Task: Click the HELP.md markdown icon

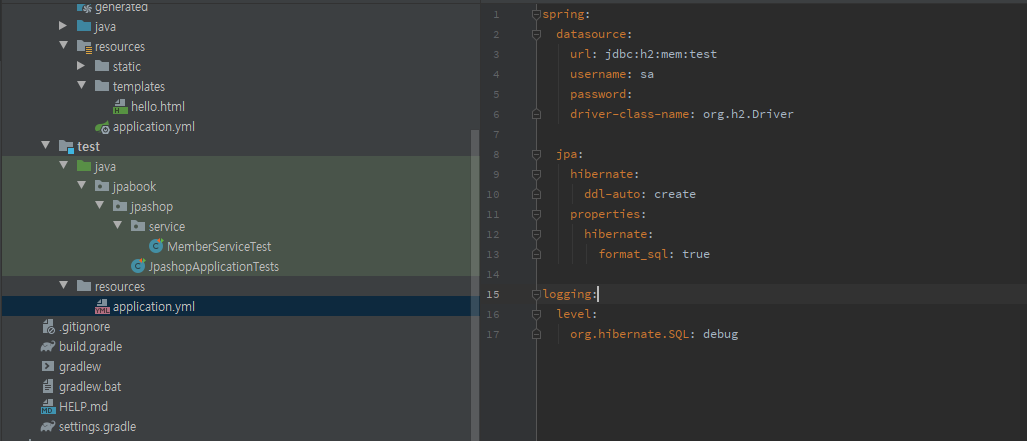Action: coord(48,406)
